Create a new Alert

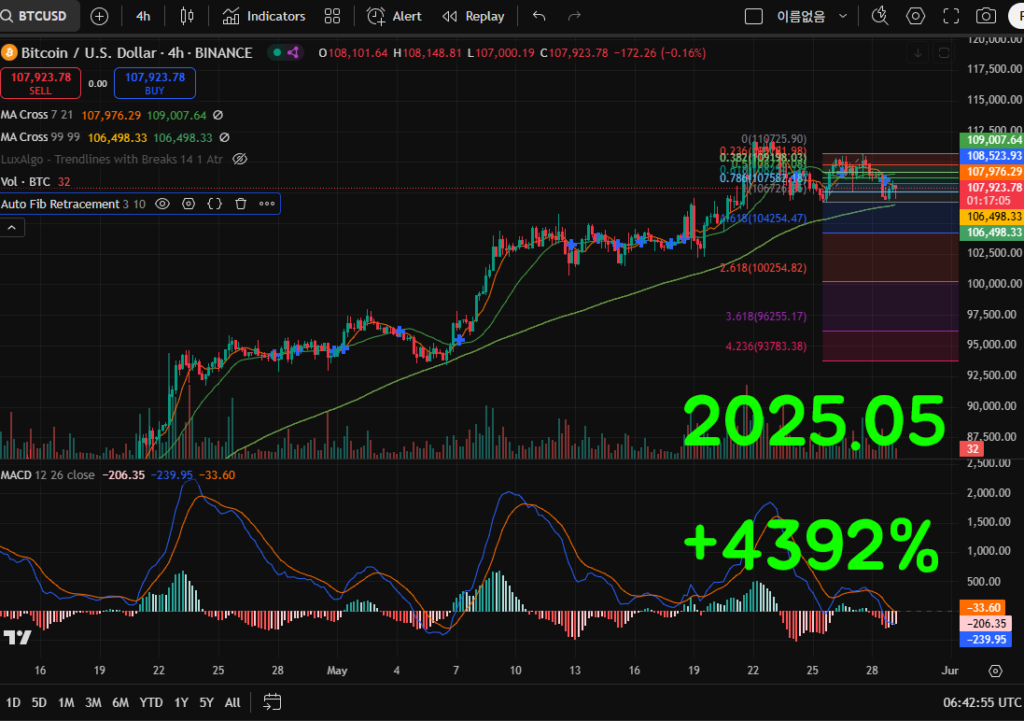(394, 16)
